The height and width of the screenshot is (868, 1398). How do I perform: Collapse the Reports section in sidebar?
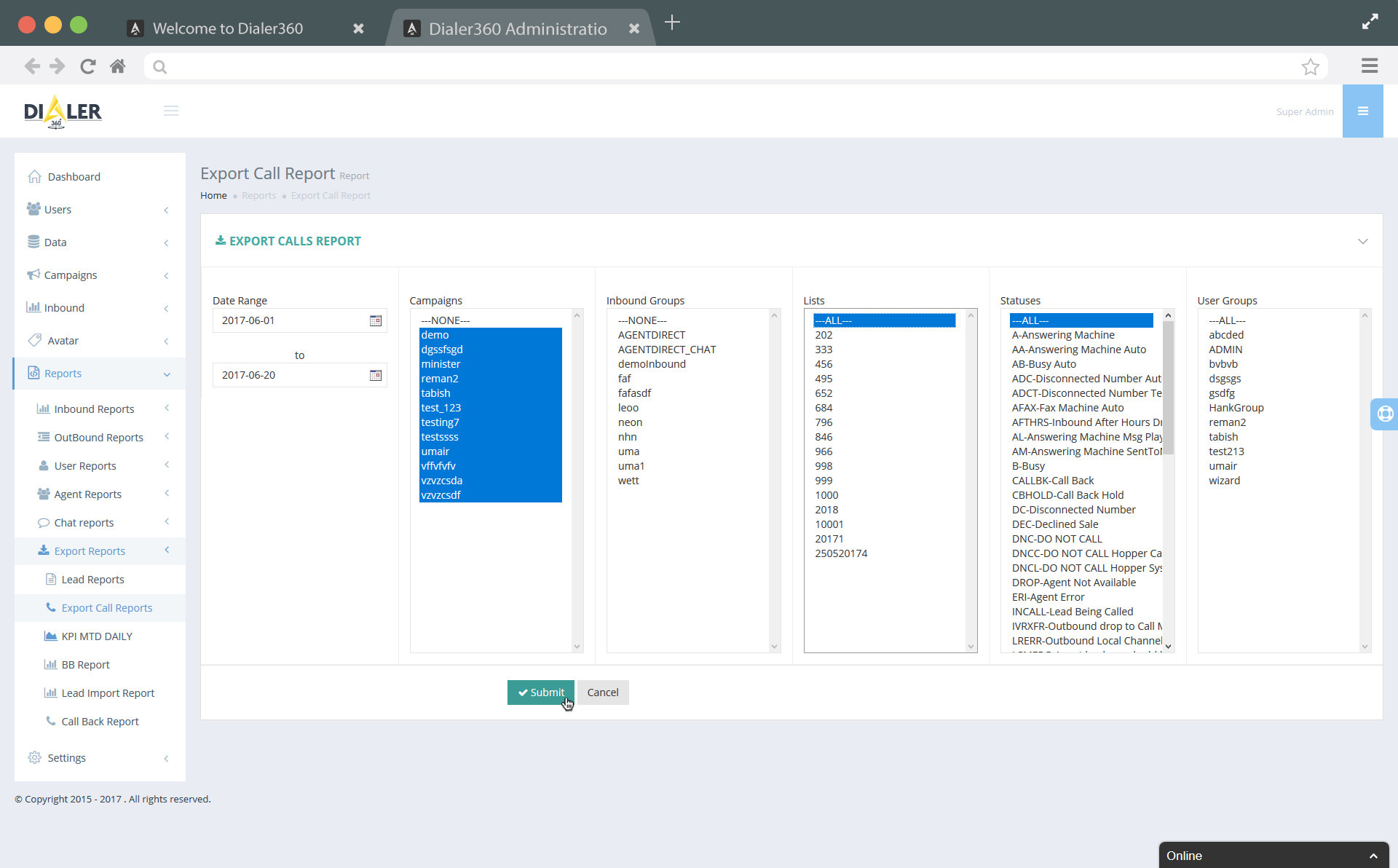[x=63, y=373]
